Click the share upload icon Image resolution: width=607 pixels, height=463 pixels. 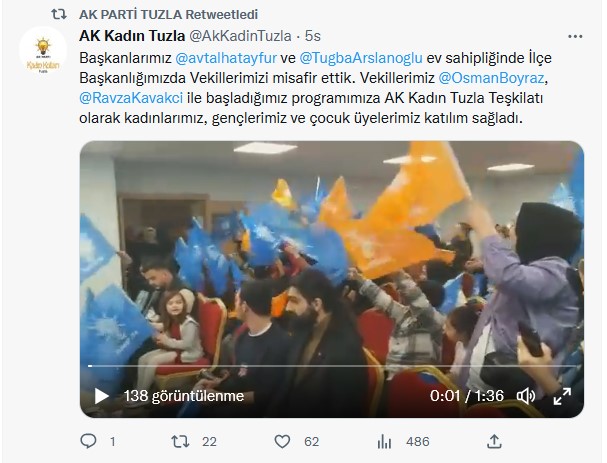tap(494, 441)
